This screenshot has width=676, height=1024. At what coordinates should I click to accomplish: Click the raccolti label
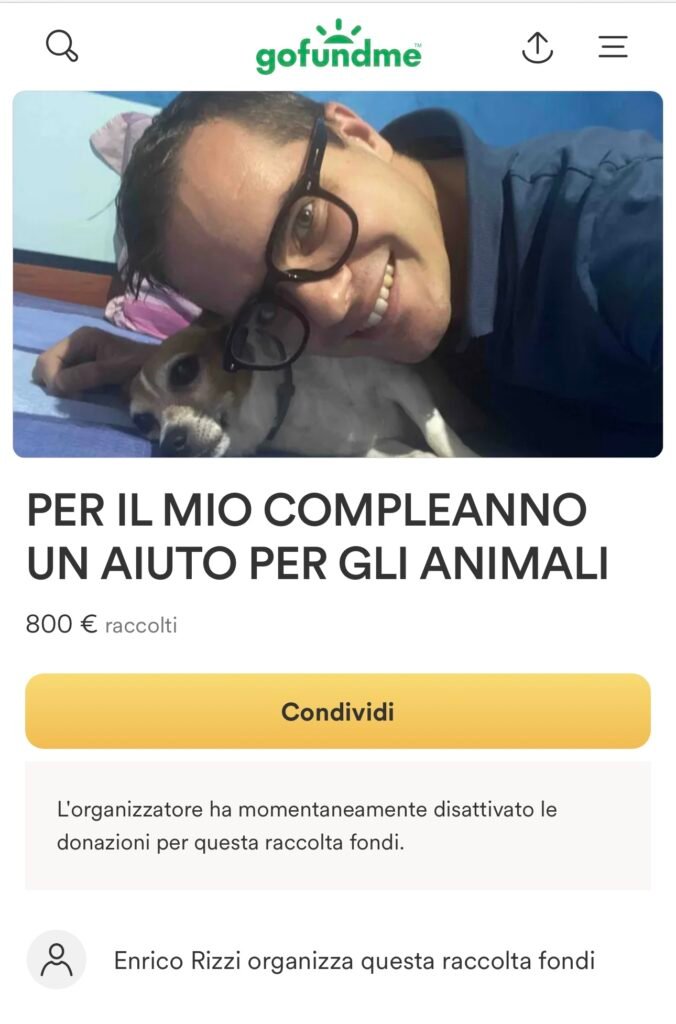point(141,626)
